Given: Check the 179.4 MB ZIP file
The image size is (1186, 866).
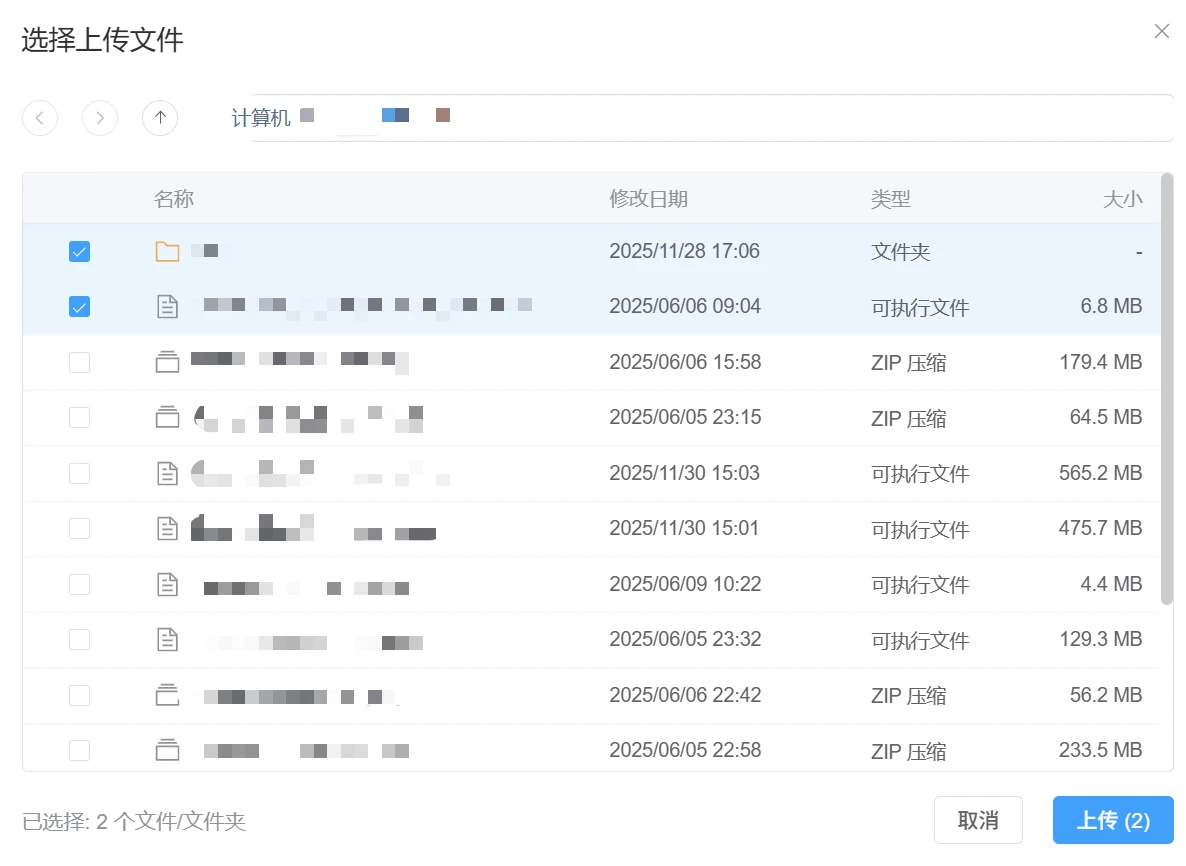Looking at the screenshot, I should [79, 362].
